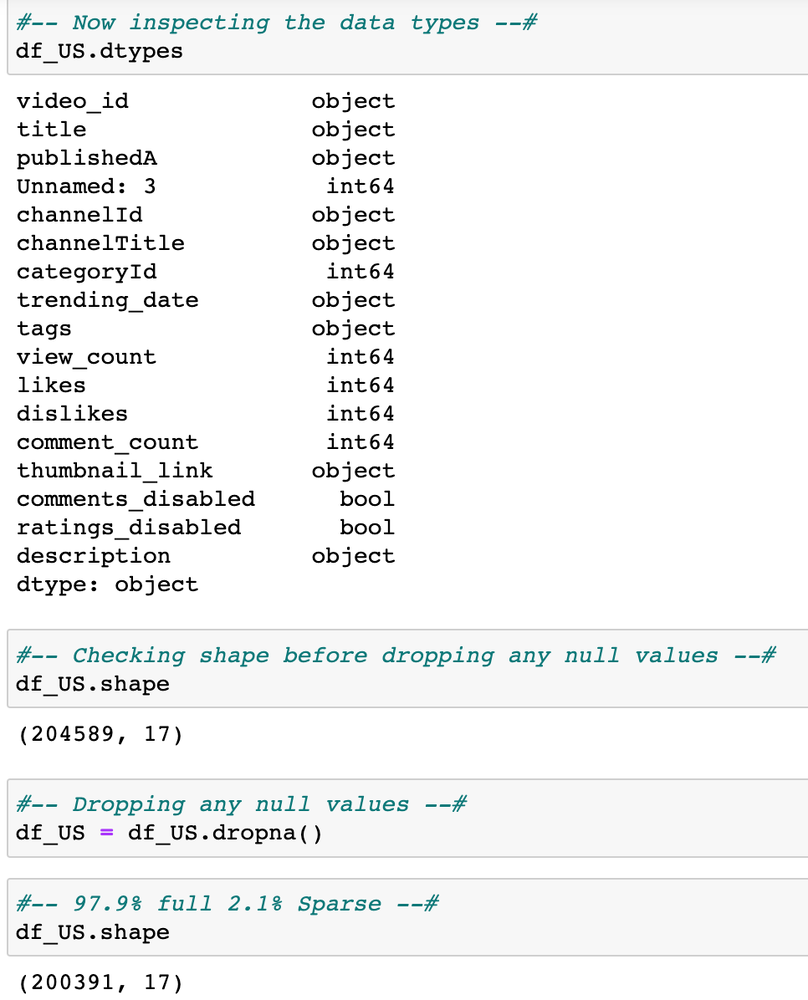Screen dimensions: 808x1000
Task: Click the description row in dtypes output
Action: point(93,556)
